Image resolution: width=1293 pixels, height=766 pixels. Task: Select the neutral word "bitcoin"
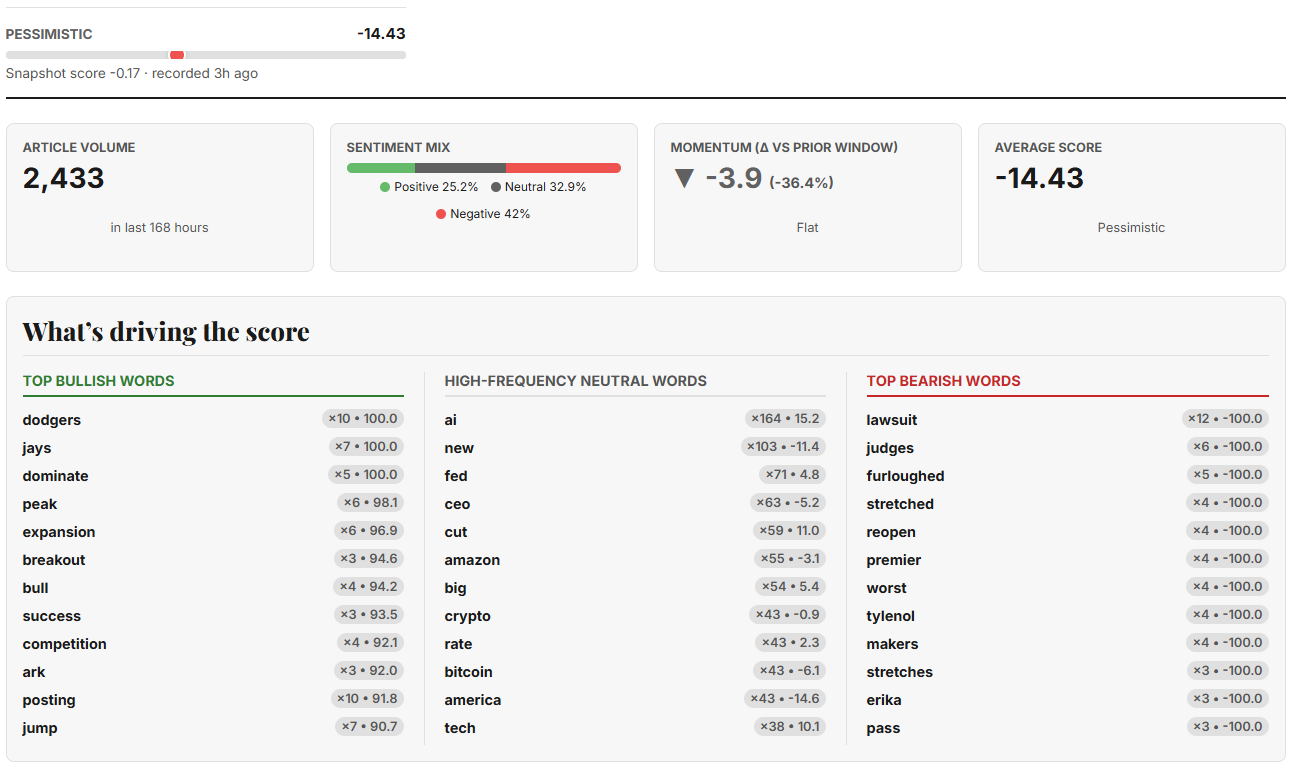468,672
